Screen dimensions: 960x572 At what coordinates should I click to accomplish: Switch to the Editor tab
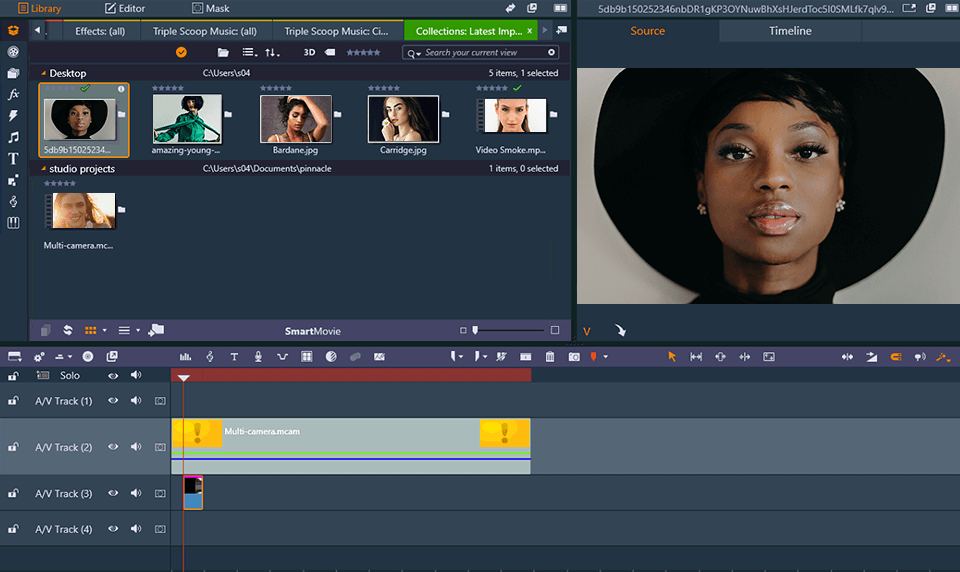click(x=125, y=8)
